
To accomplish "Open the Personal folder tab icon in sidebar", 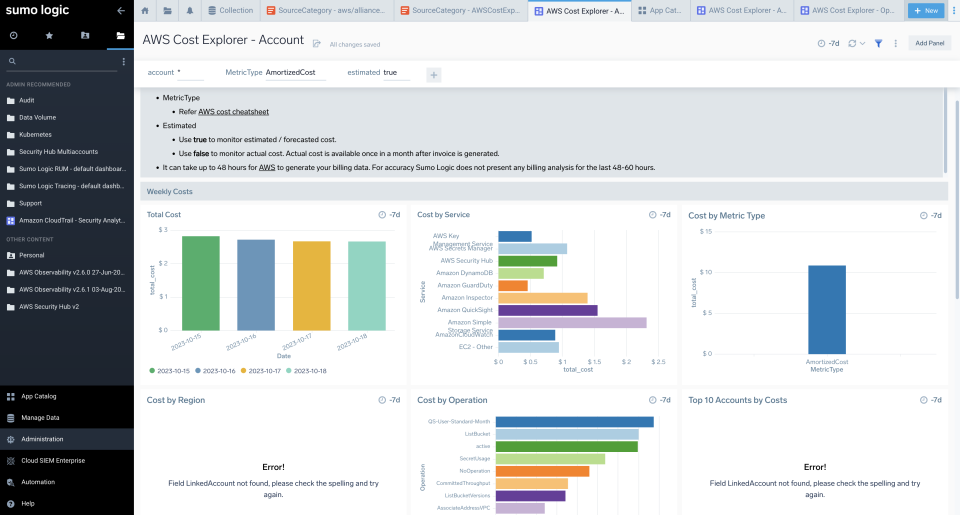I will [x=85, y=36].
